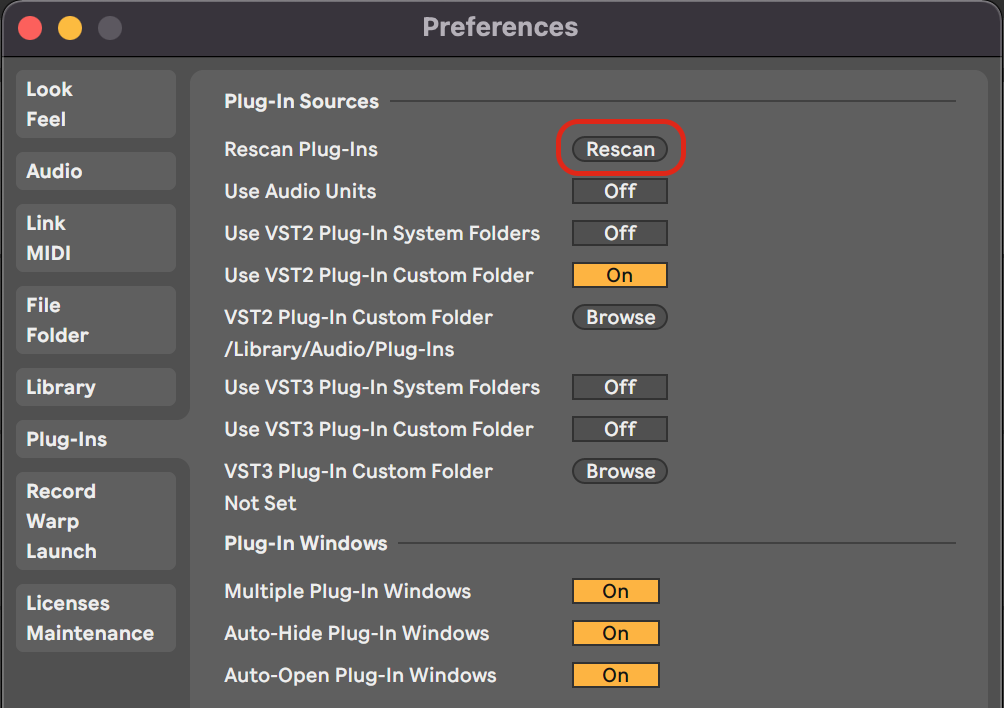Open the Look Feel preferences tab
This screenshot has width=1004, height=708.
click(96, 104)
